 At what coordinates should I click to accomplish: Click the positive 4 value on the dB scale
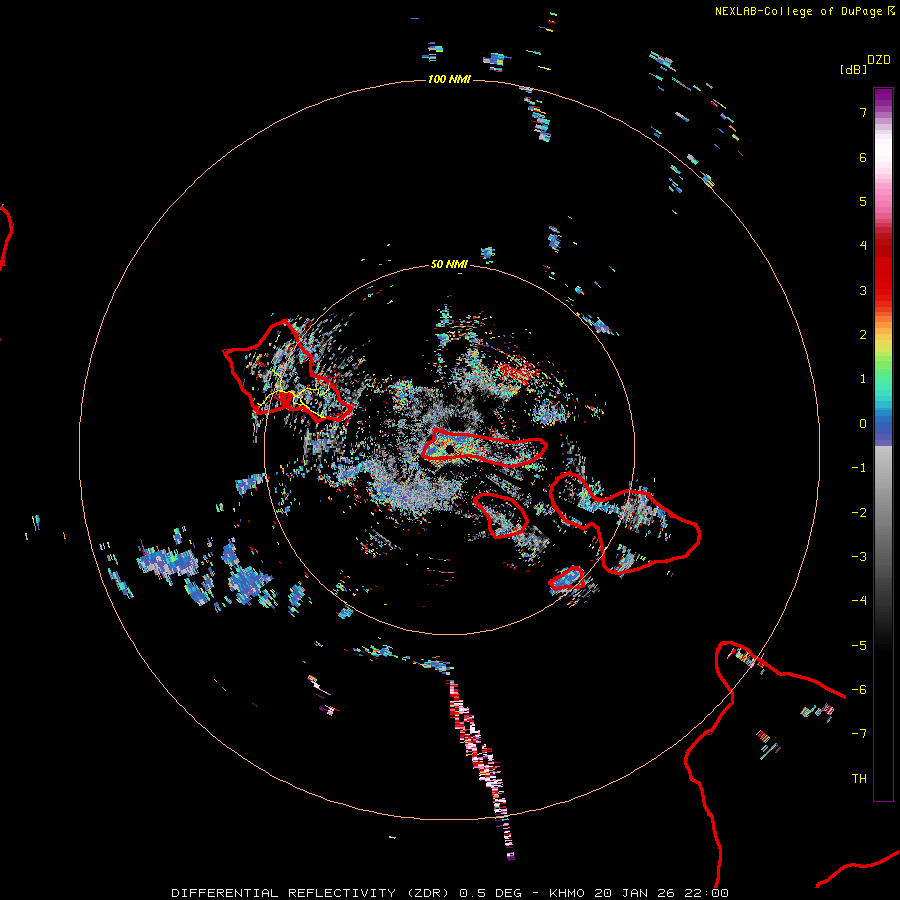[x=863, y=246]
